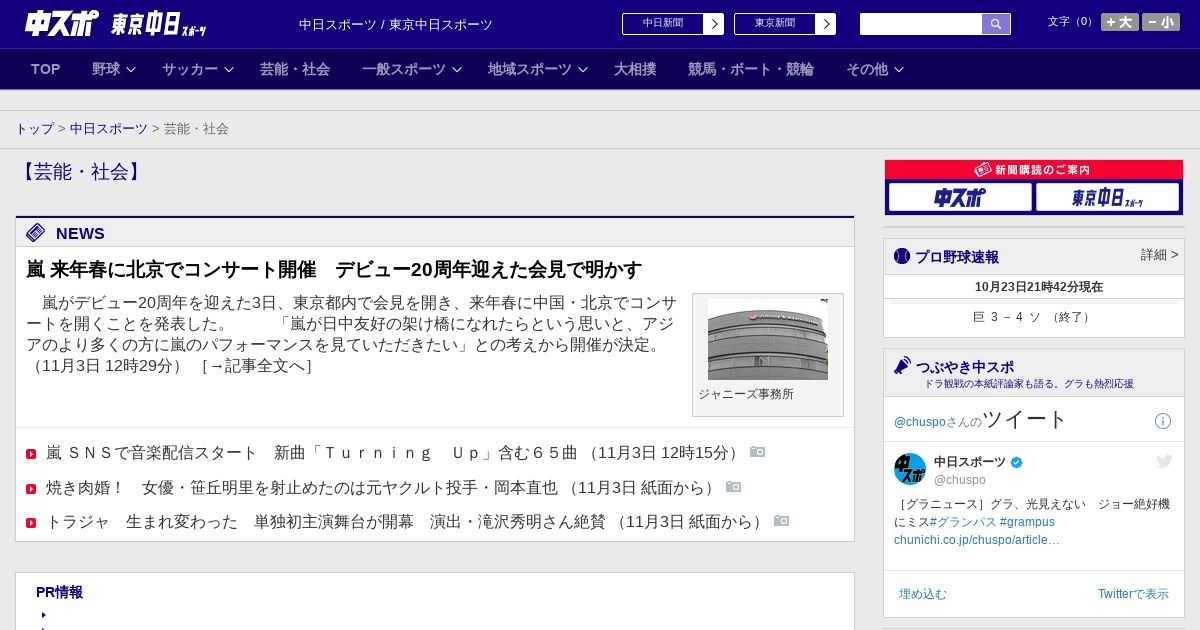Screen dimensions: 1200x630
Task: Click 中スポ subscription banner button
Action: point(960,197)
